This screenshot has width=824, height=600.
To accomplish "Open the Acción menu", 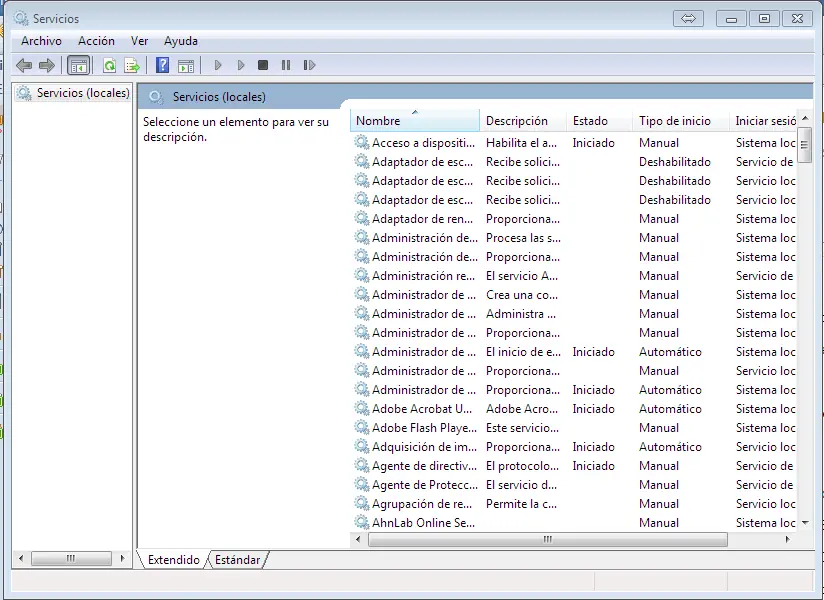I will click(x=96, y=41).
